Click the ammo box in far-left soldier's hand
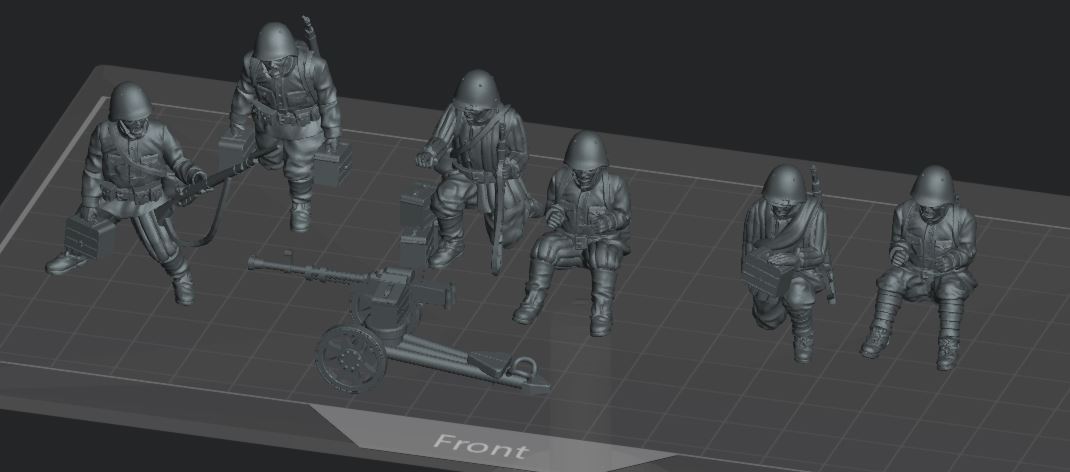This screenshot has width=1070, height=472. [x=87, y=236]
